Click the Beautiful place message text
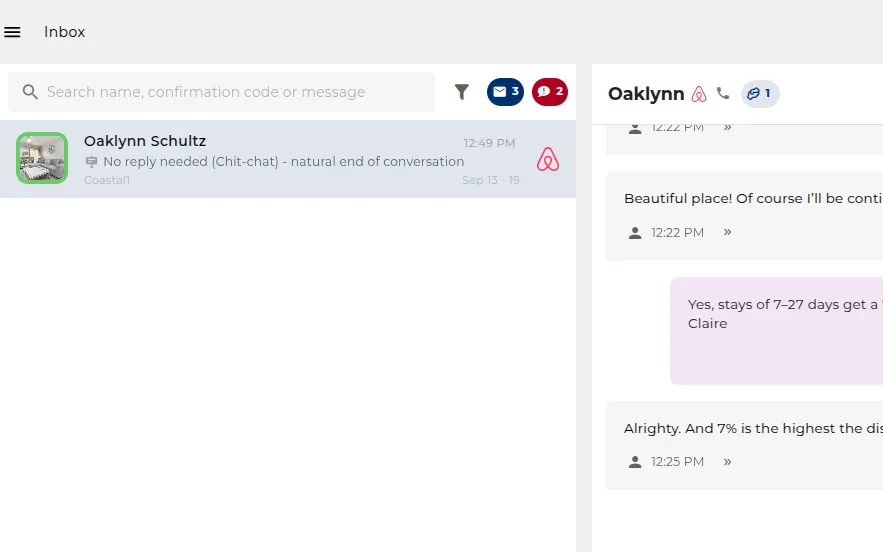Screen dimensions: 883x552 point(753,198)
